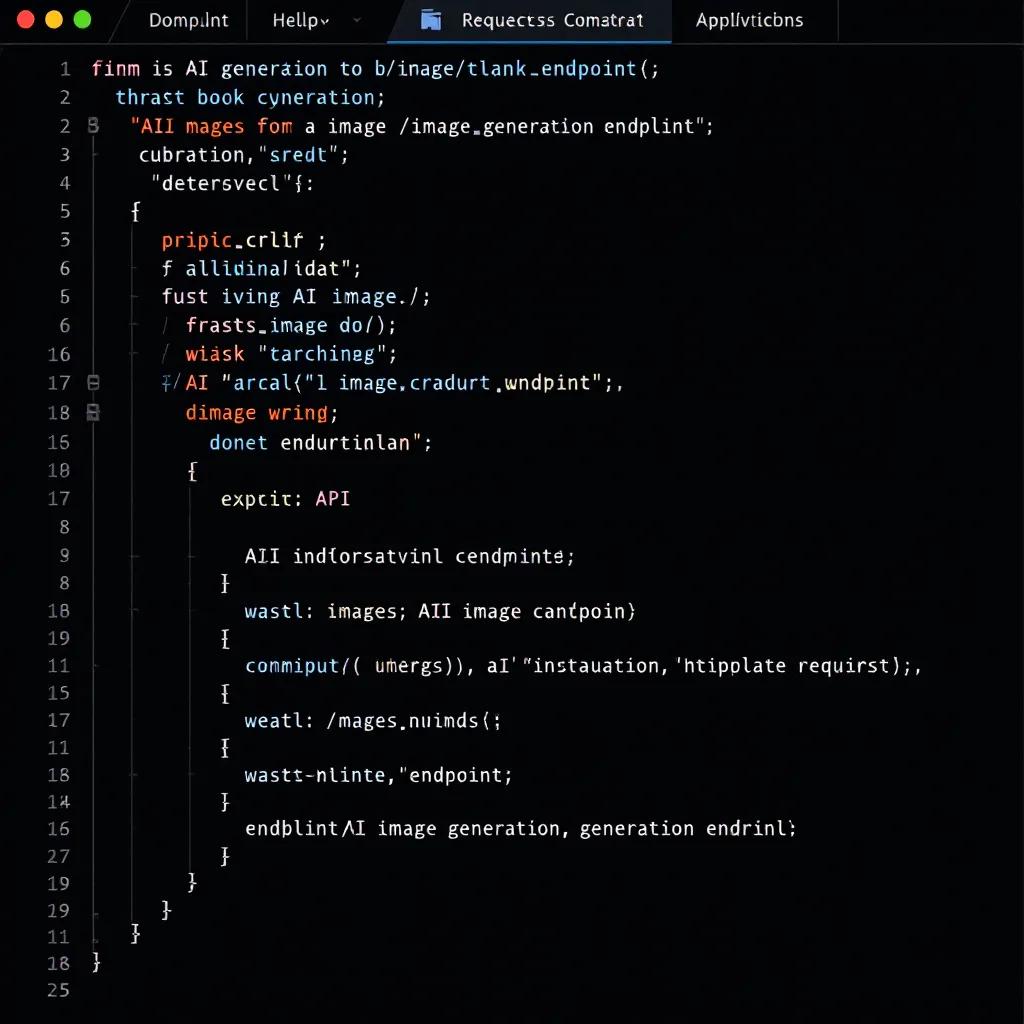Image resolution: width=1024 pixels, height=1024 pixels.
Task: Open the Dompilnt tab
Action: tap(188, 20)
